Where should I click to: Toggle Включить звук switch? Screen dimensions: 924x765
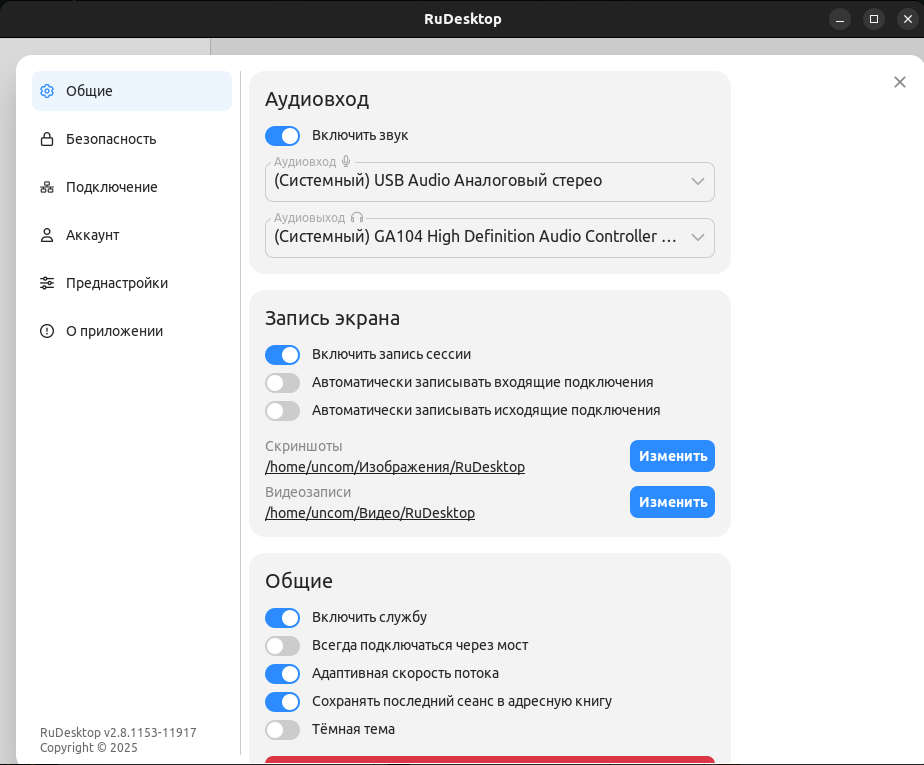pos(282,136)
